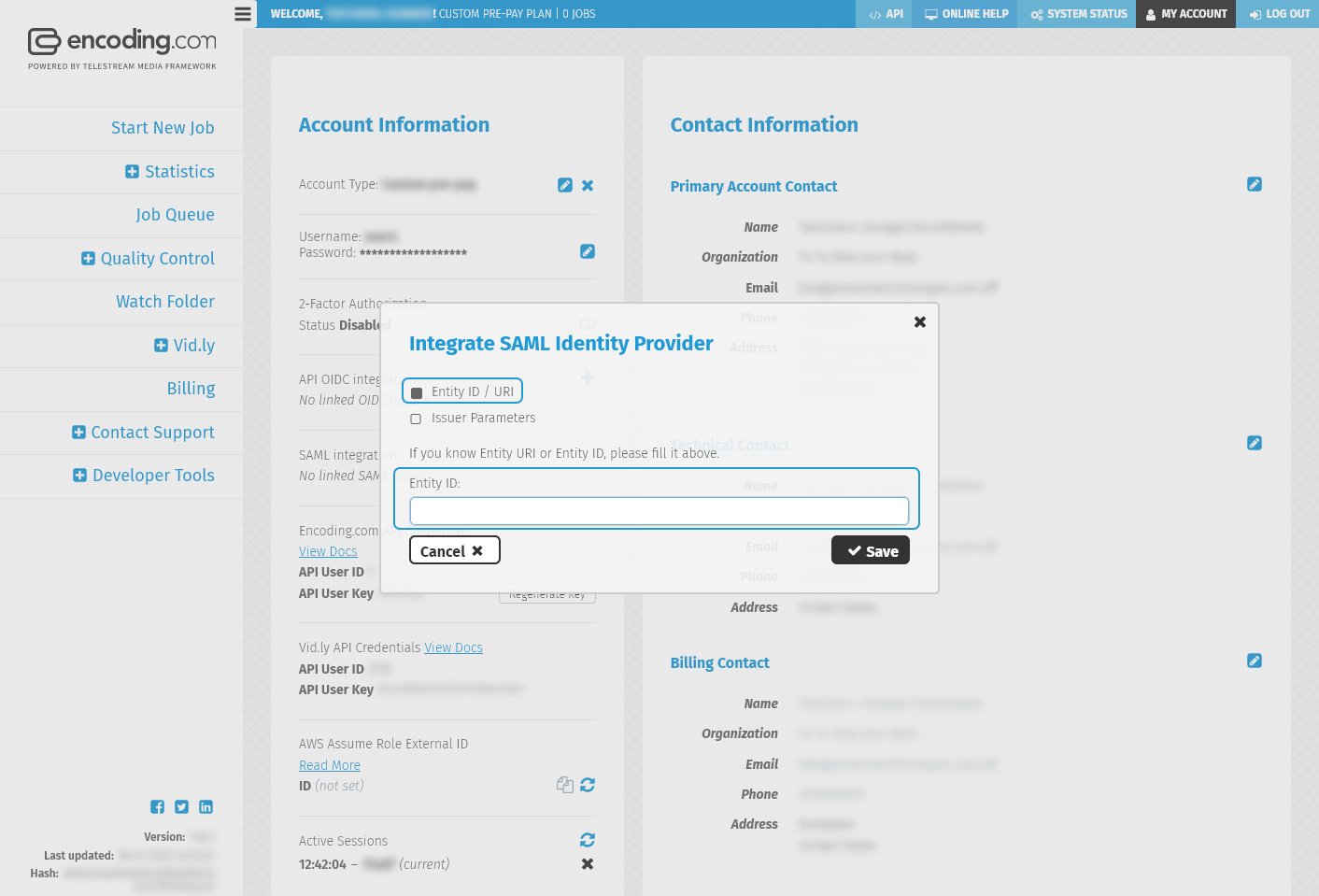Screen dimensions: 1319x896
Task: Open Online Help in top bar
Action: (965, 14)
